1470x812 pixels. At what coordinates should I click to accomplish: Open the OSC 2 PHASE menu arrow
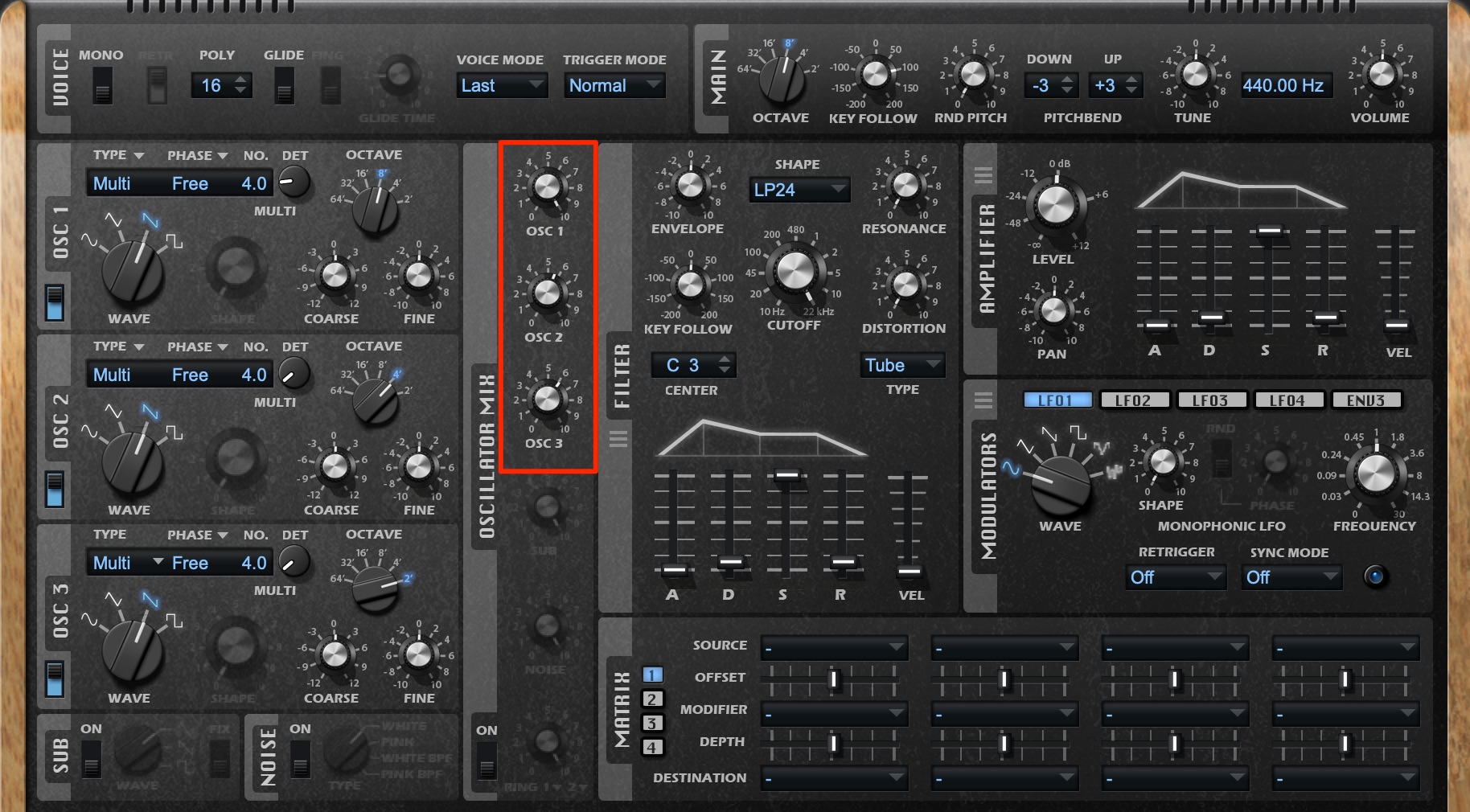click(x=223, y=347)
